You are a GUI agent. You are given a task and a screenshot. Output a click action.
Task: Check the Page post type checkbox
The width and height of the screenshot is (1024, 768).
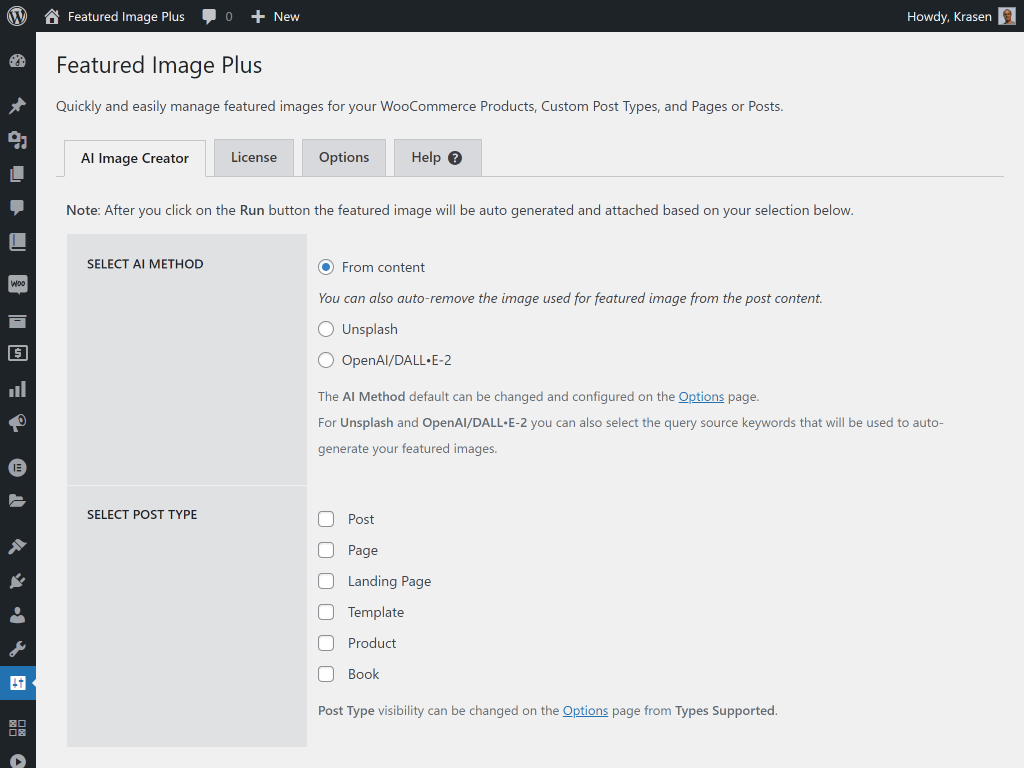(326, 550)
